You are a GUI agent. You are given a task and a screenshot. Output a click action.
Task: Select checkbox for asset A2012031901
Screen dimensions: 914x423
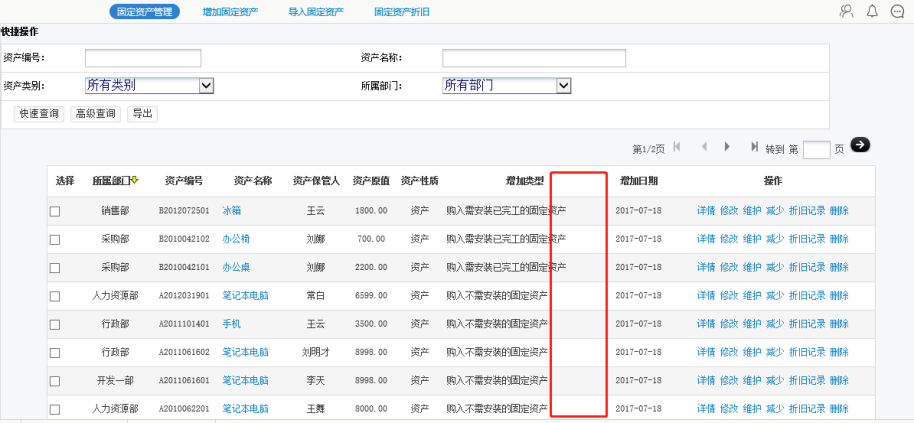pos(55,296)
